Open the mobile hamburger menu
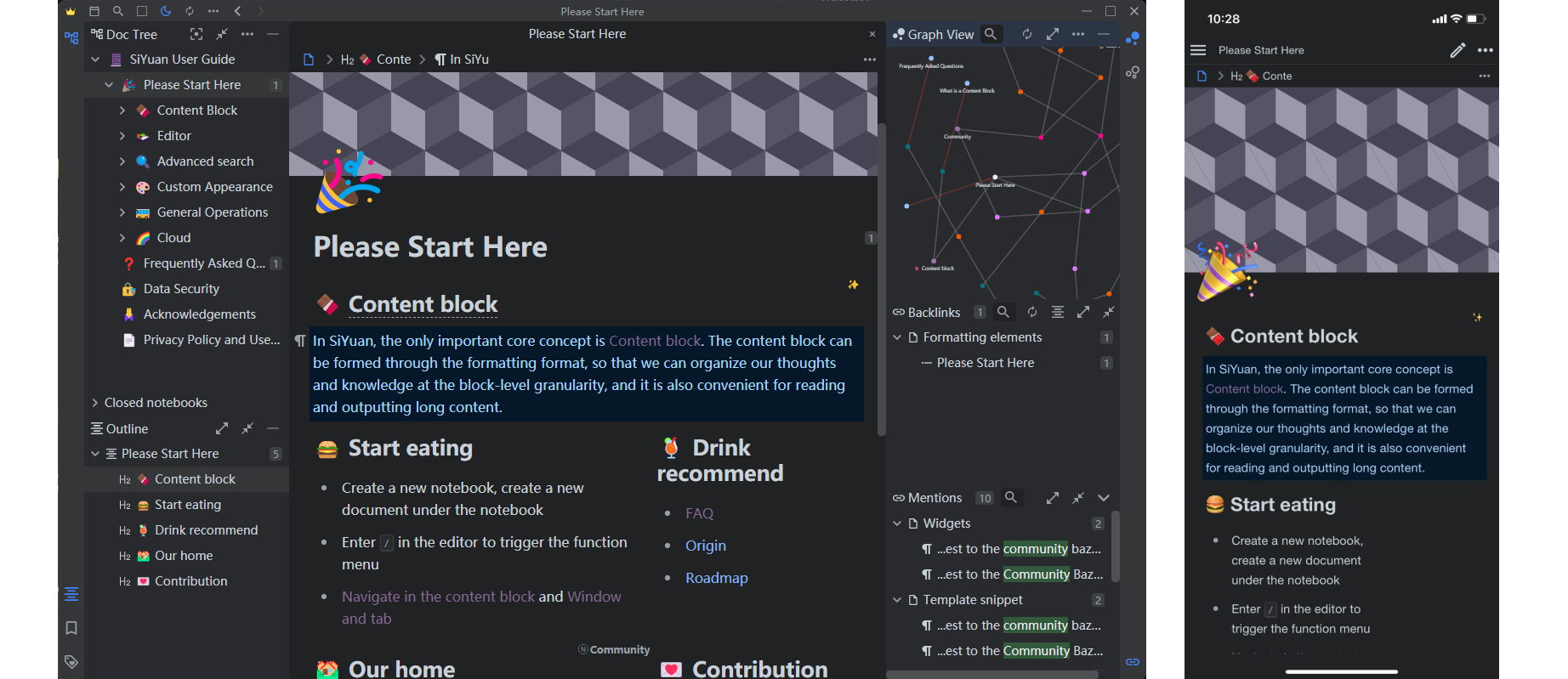 (1198, 50)
